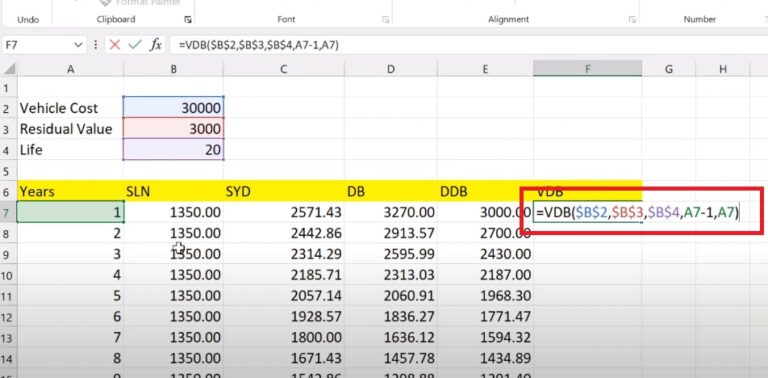
Task: Select column B header
Action: 173,70
